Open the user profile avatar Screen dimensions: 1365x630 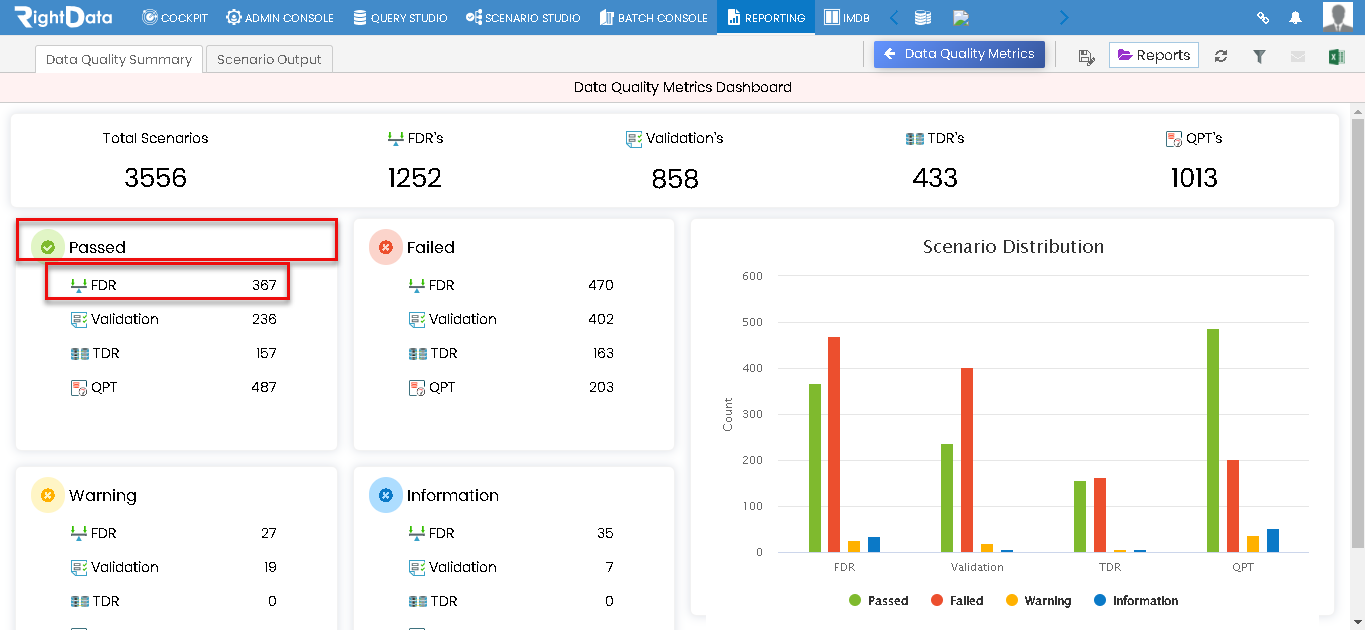coord(1338,17)
